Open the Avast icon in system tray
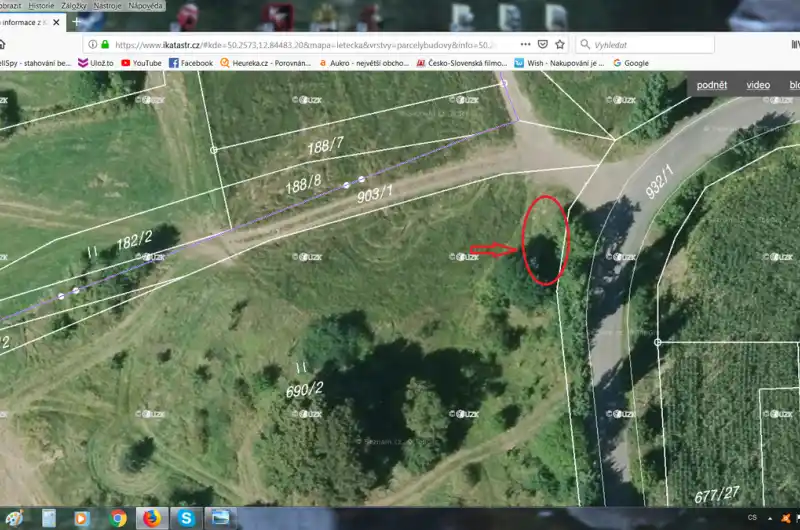The height and width of the screenshot is (530, 800). 786,518
